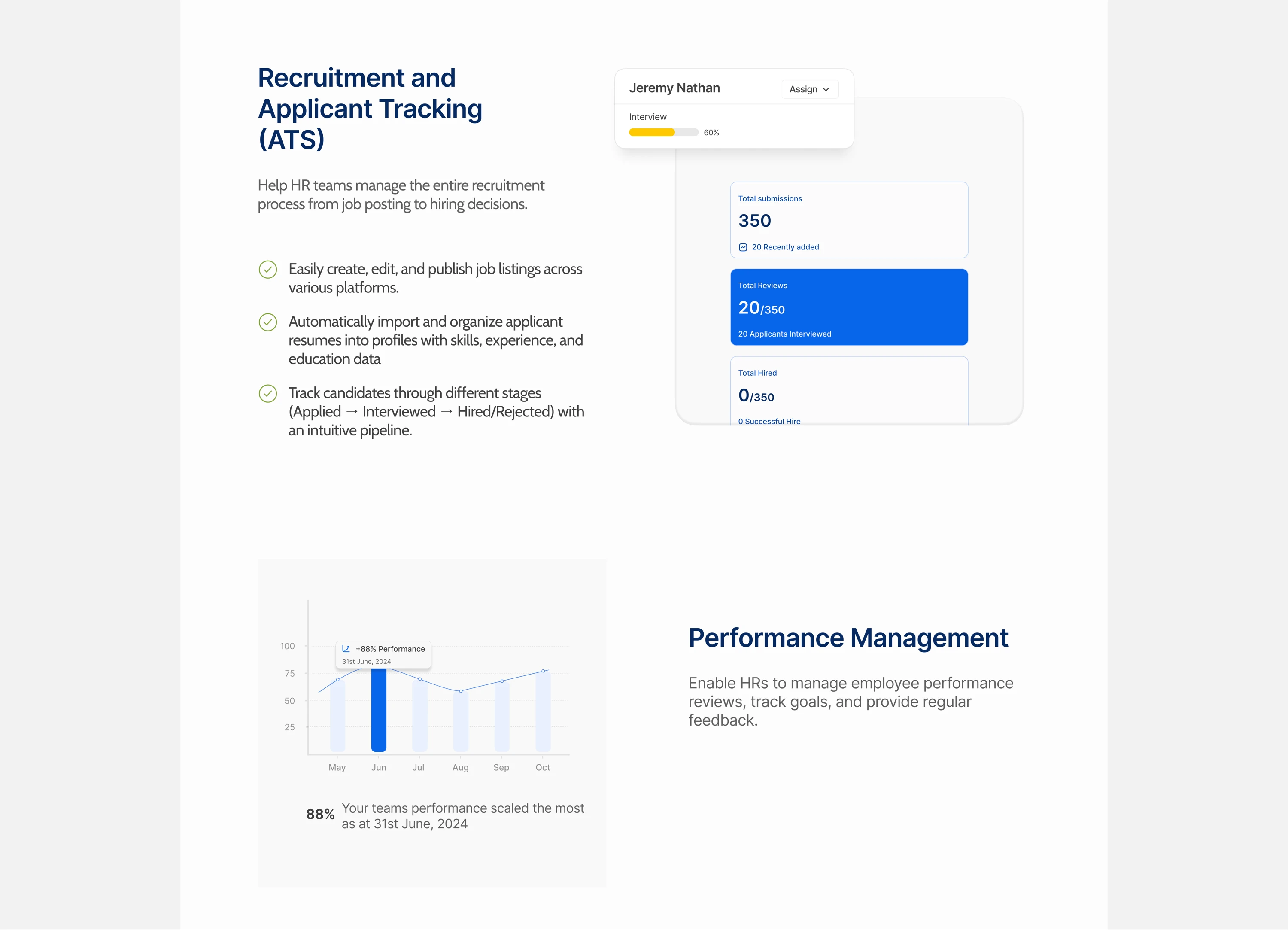
Task: Select the Aug bar in performance chart
Action: click(461, 721)
